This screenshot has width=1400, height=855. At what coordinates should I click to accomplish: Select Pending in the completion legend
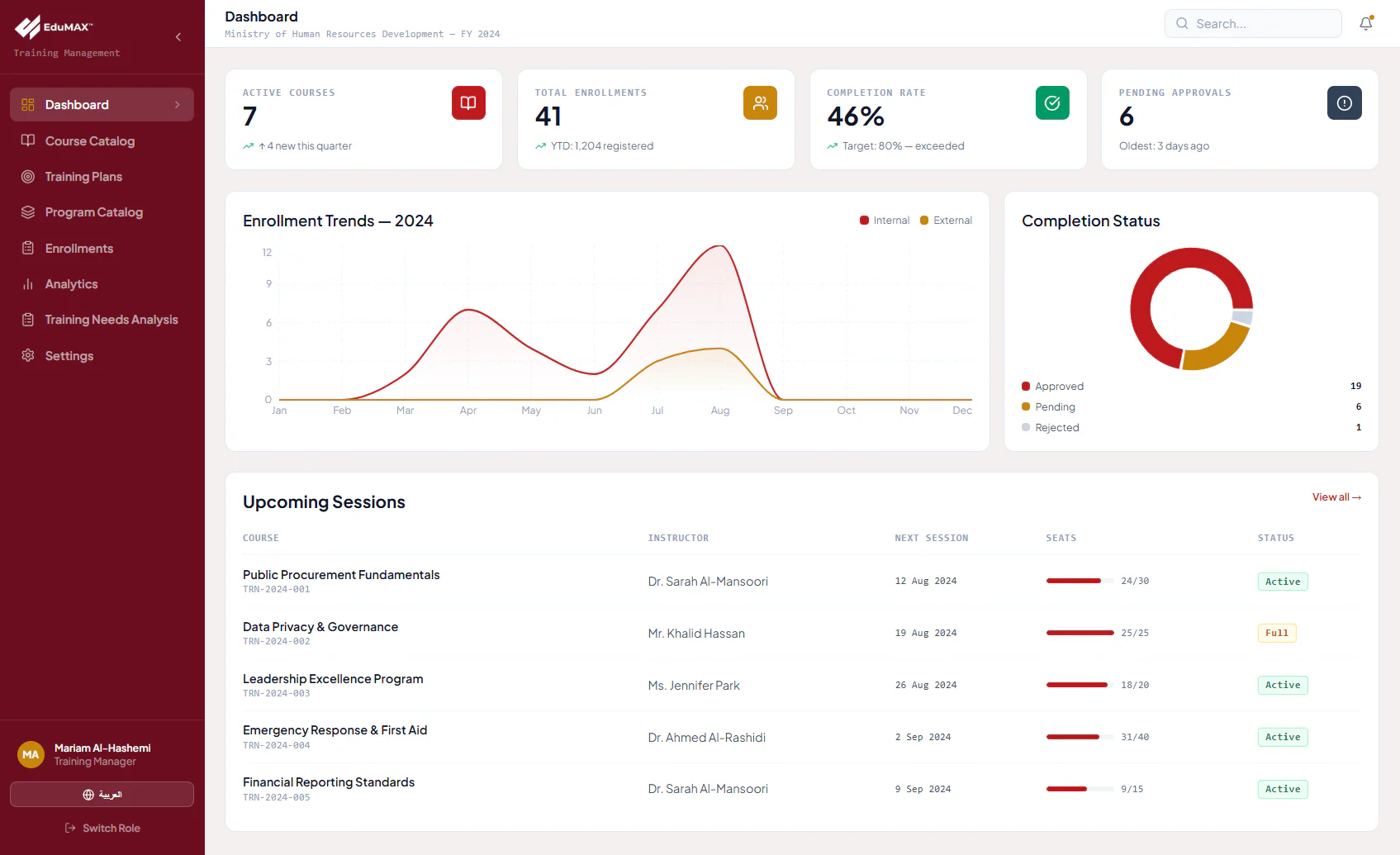tap(1049, 407)
